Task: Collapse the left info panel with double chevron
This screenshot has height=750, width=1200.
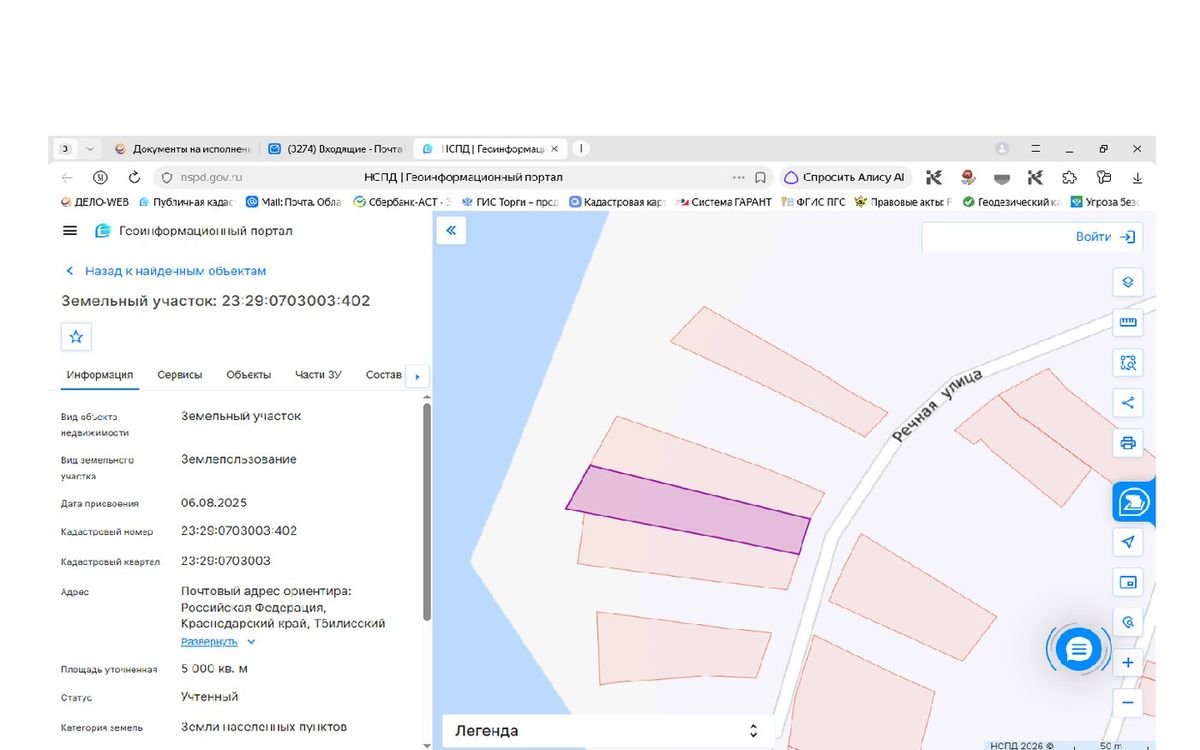Action: 451,231
